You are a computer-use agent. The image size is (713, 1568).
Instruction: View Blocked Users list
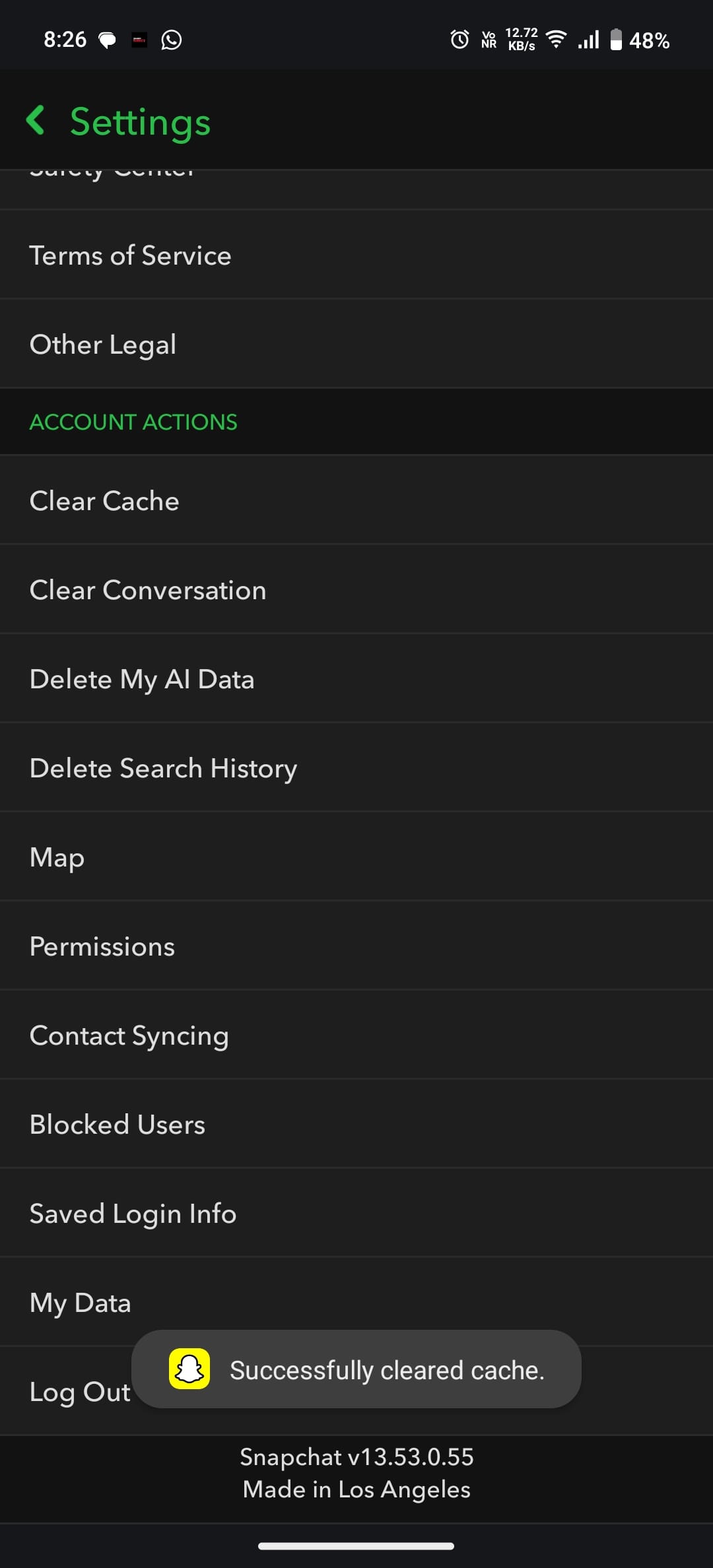click(x=118, y=1125)
